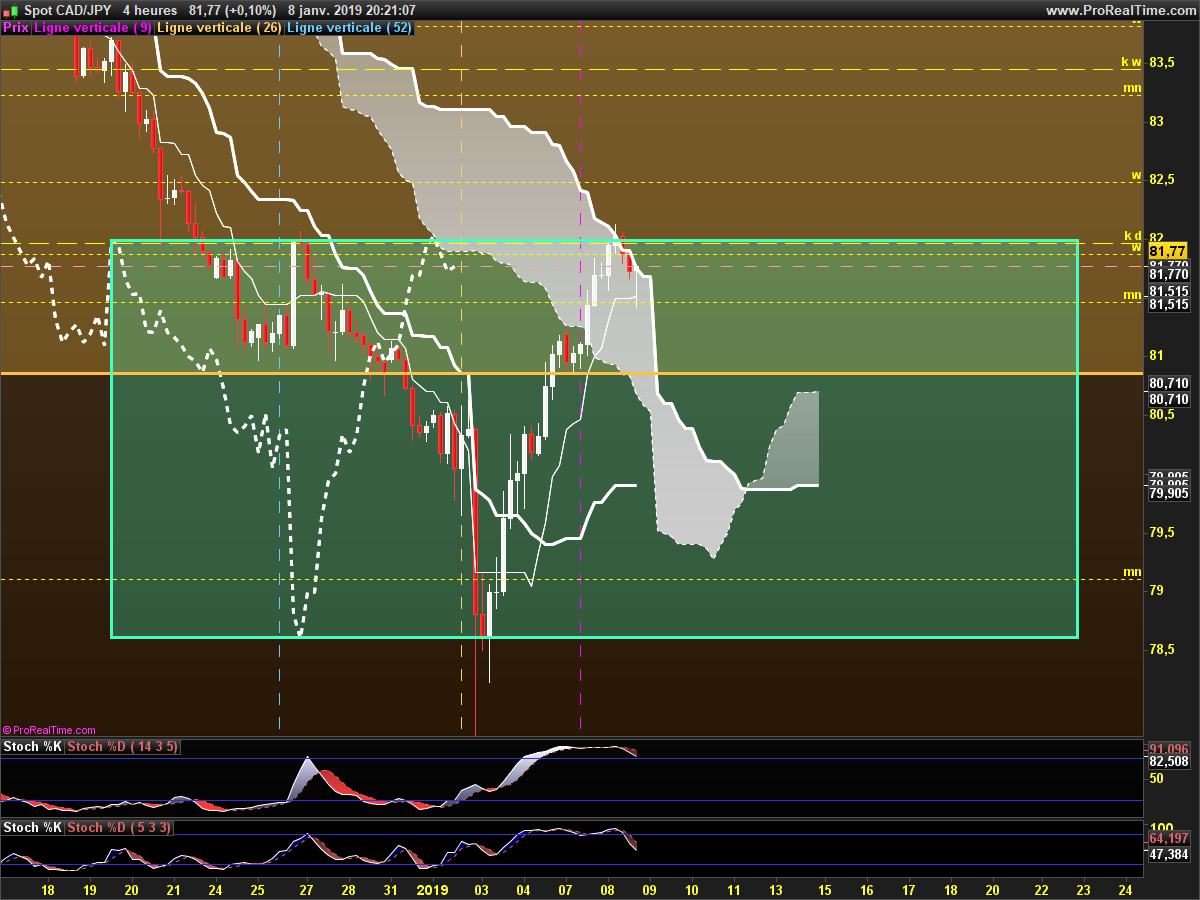Click the '8 janv. 2019 20:21:07' timestamp
Image resolution: width=1200 pixels, height=900 pixels.
tap(351, 10)
